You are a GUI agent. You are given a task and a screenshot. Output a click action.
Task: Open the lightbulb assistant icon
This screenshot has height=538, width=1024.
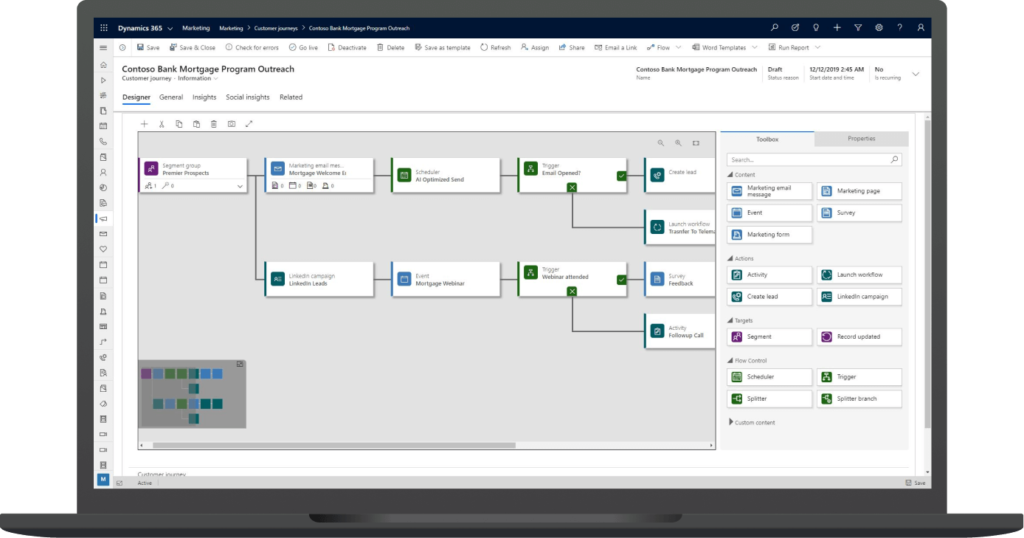[x=816, y=28]
